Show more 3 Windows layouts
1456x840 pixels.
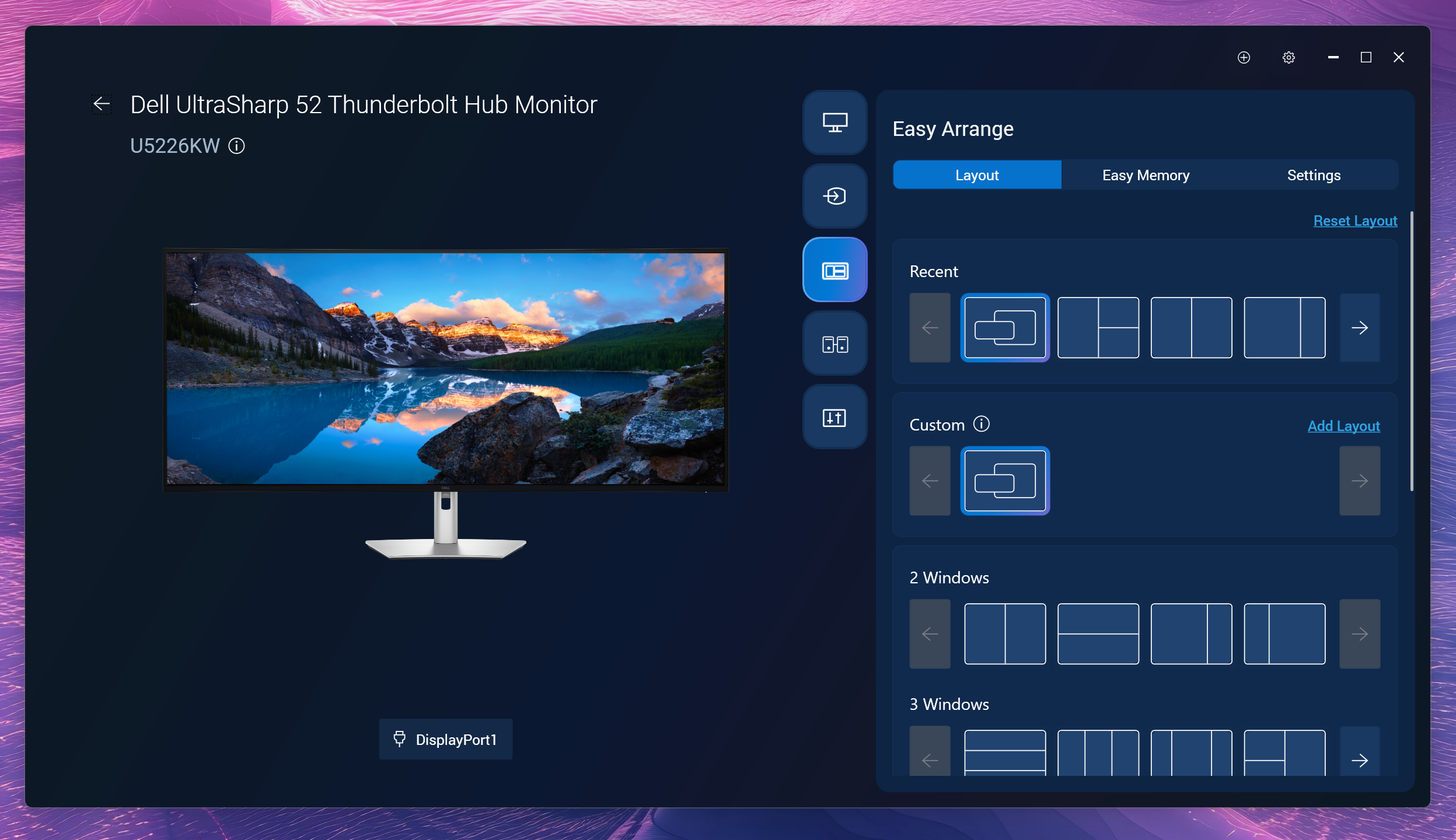tap(1360, 760)
